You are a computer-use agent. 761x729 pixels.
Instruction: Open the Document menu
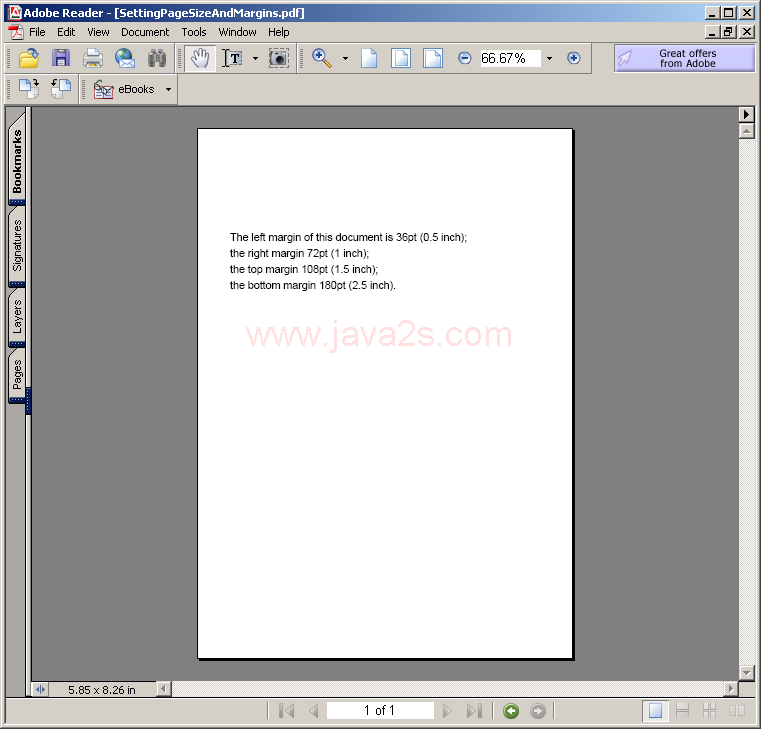click(x=145, y=32)
